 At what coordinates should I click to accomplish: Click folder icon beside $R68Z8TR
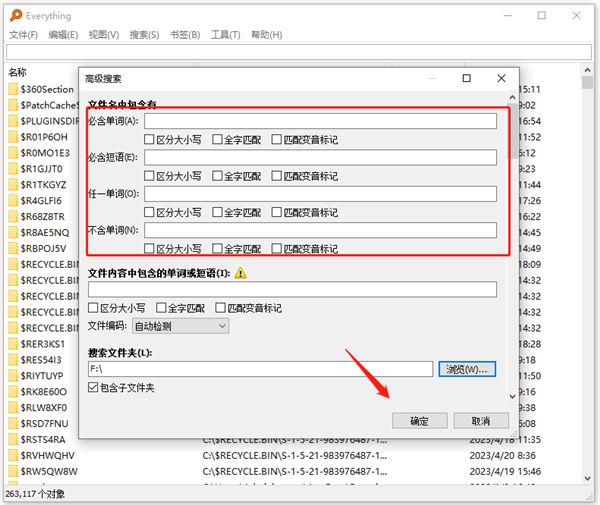[x=13, y=217]
